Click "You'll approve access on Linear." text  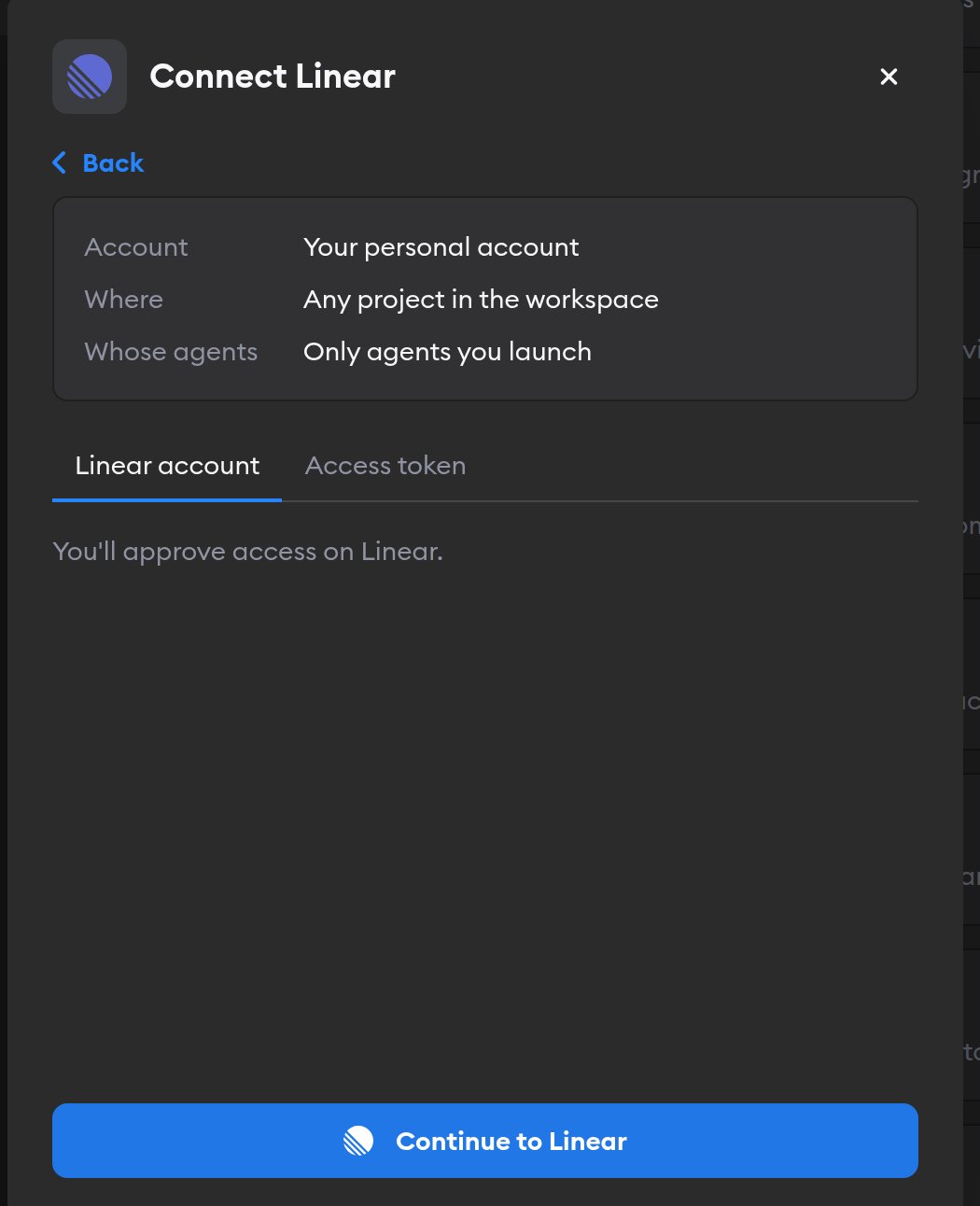click(247, 552)
